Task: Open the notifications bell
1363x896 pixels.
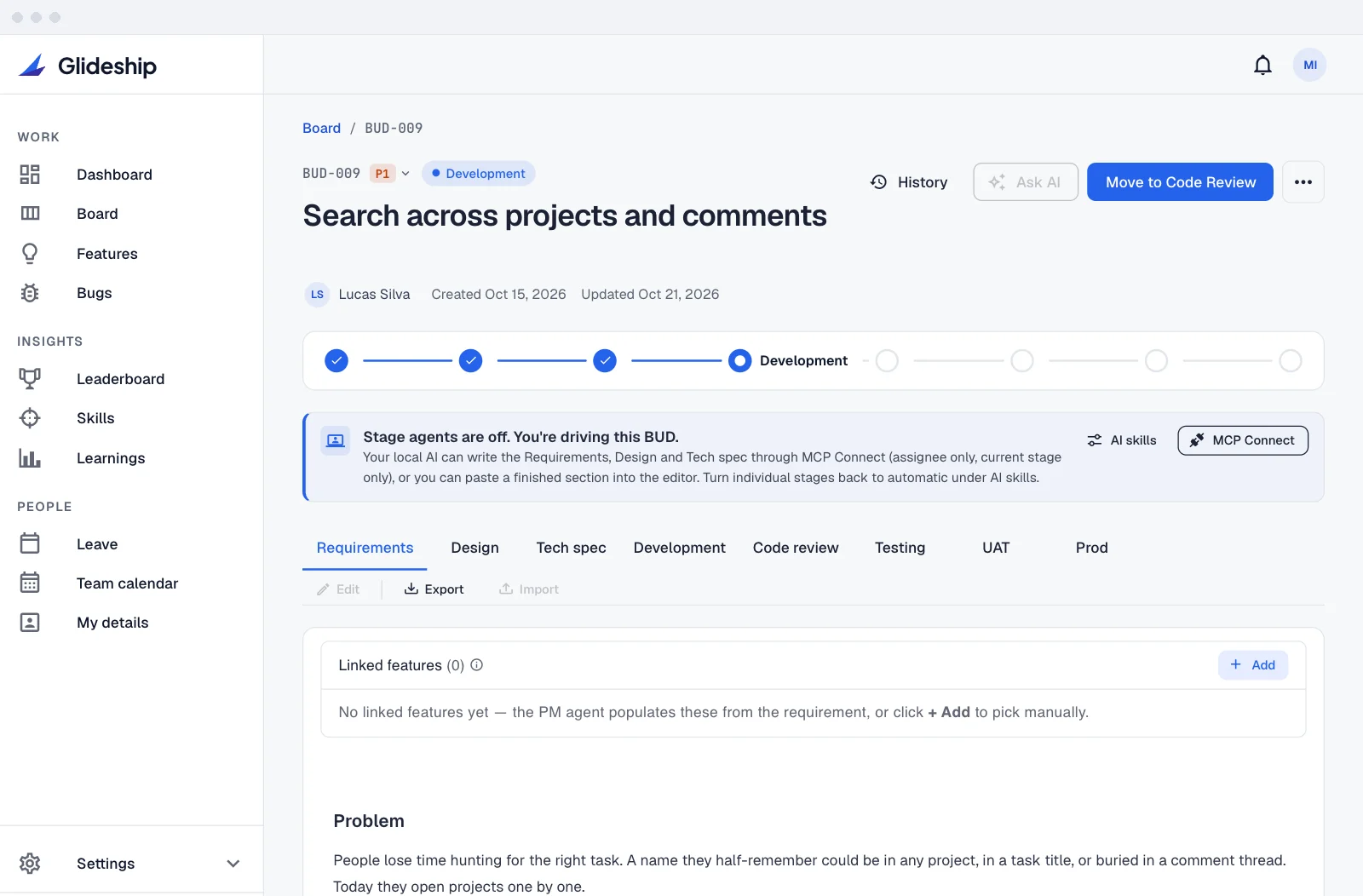Action: pos(1262,65)
